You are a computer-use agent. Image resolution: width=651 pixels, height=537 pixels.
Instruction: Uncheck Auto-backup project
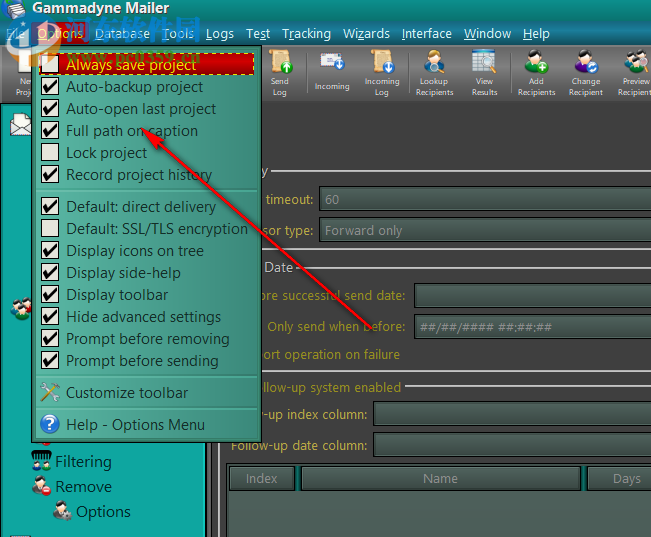[50, 86]
